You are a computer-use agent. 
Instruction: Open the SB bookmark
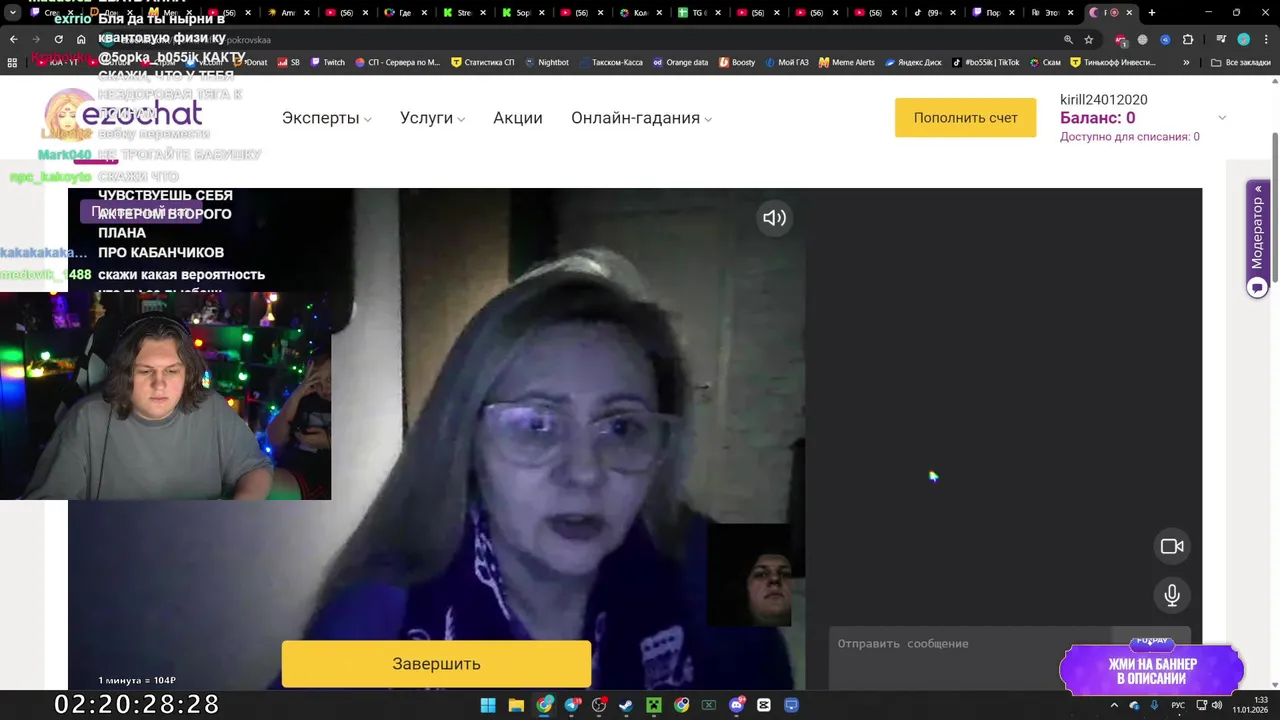tap(288, 62)
